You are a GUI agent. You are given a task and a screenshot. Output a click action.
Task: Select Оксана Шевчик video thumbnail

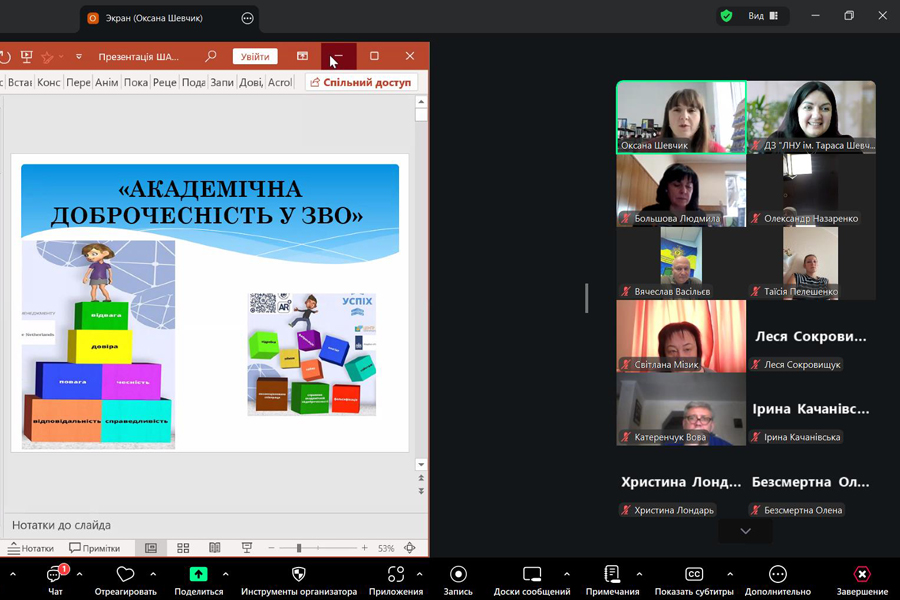click(681, 117)
